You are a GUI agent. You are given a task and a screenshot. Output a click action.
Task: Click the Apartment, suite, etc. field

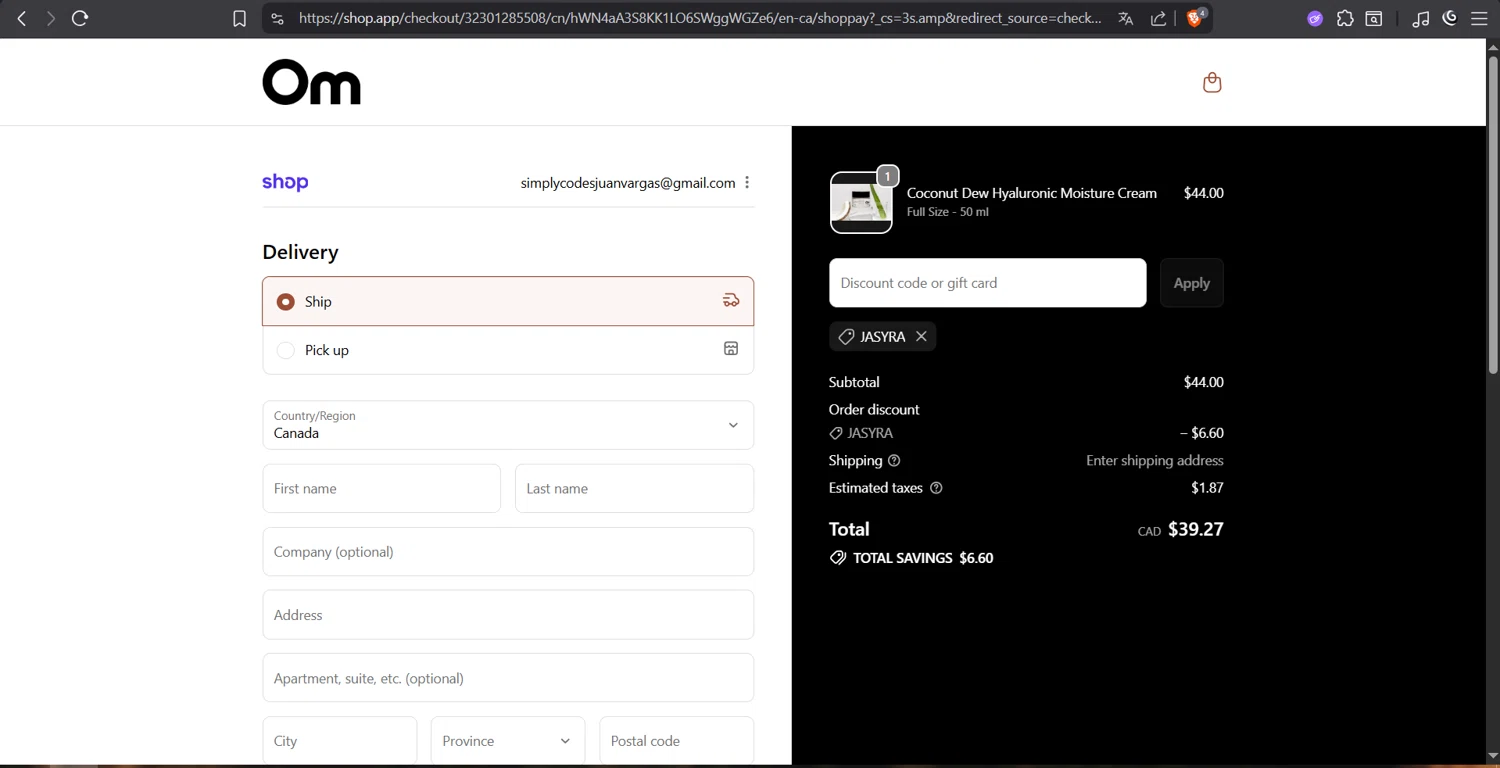(x=508, y=678)
